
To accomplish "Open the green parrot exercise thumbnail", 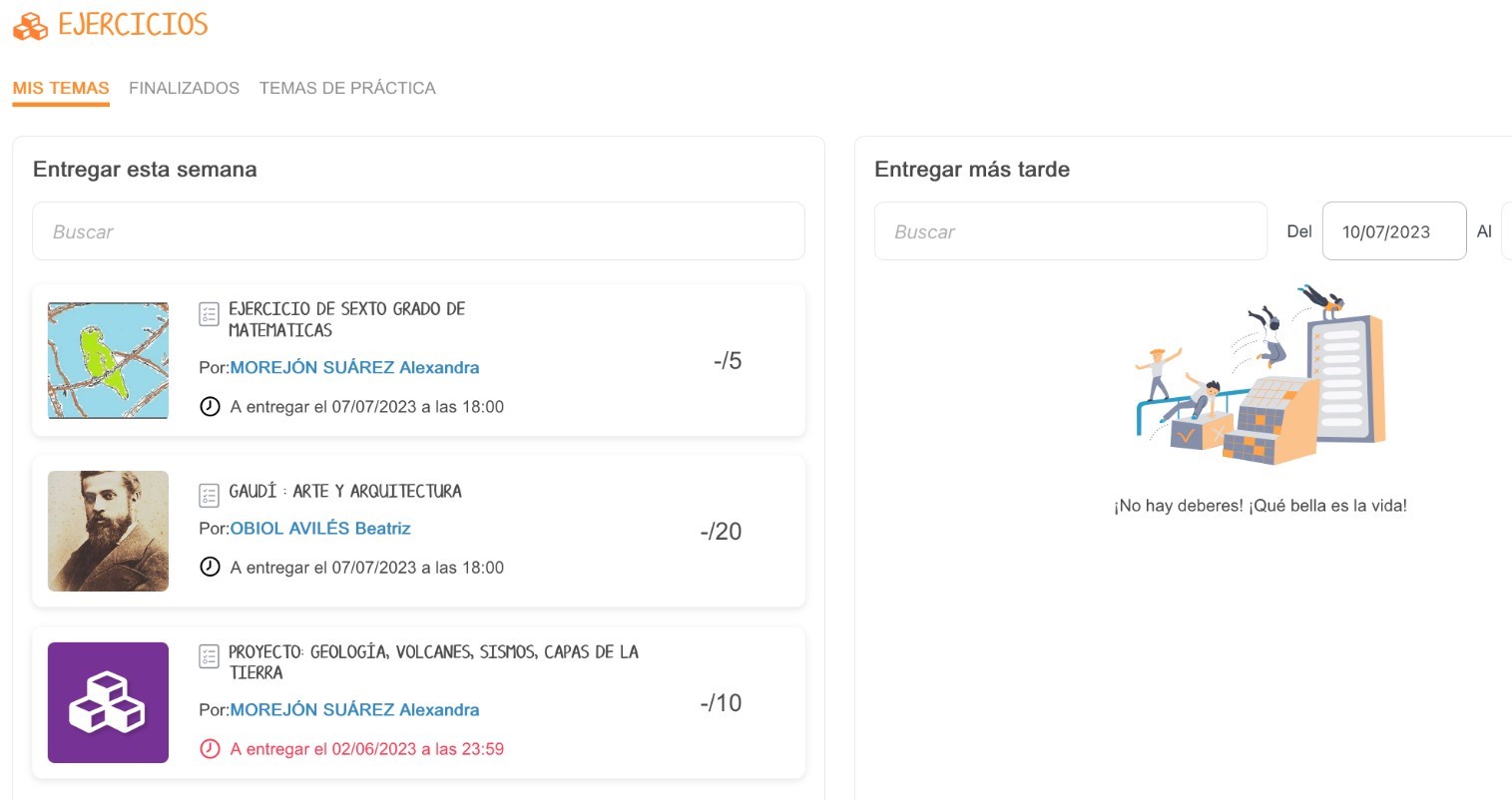I will pyautogui.click(x=108, y=360).
